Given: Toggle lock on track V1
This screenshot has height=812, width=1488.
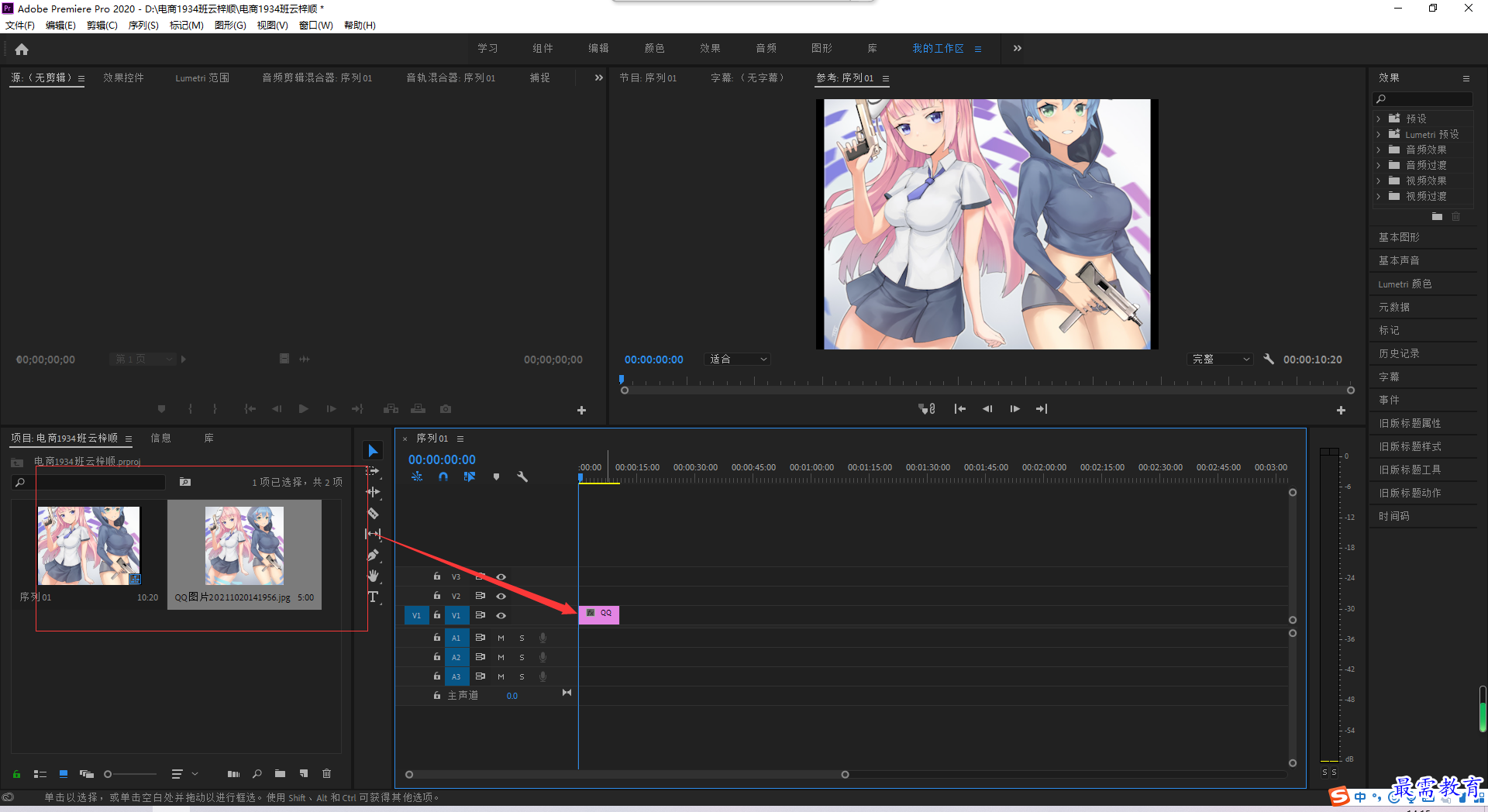Looking at the screenshot, I should [437, 614].
